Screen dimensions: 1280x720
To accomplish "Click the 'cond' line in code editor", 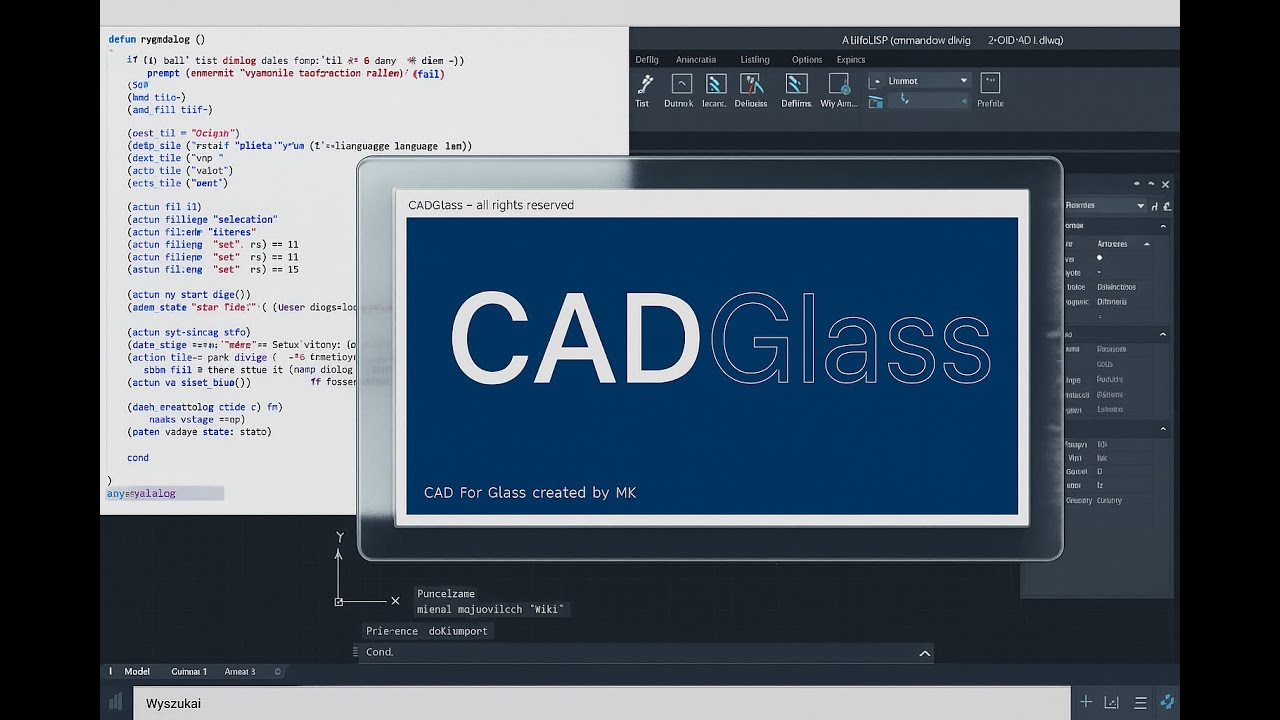I will click(x=138, y=458).
